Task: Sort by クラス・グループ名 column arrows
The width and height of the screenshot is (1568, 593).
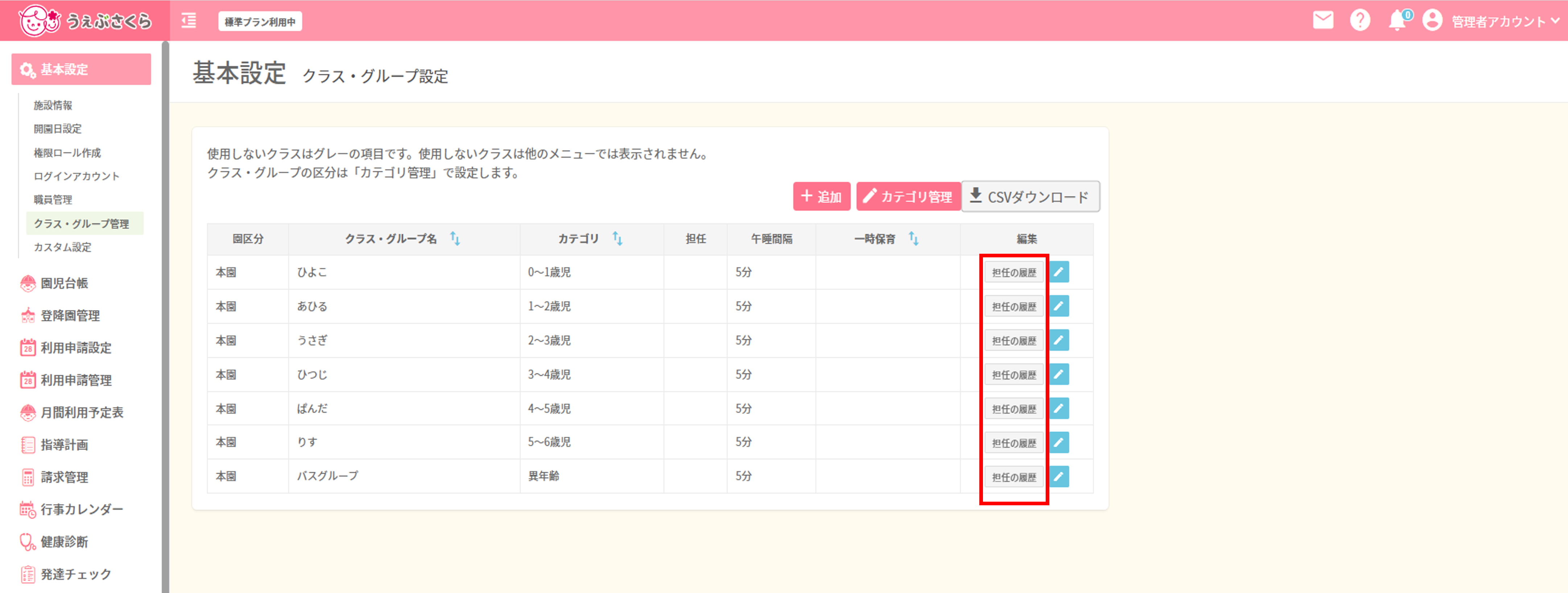Action: 455,239
